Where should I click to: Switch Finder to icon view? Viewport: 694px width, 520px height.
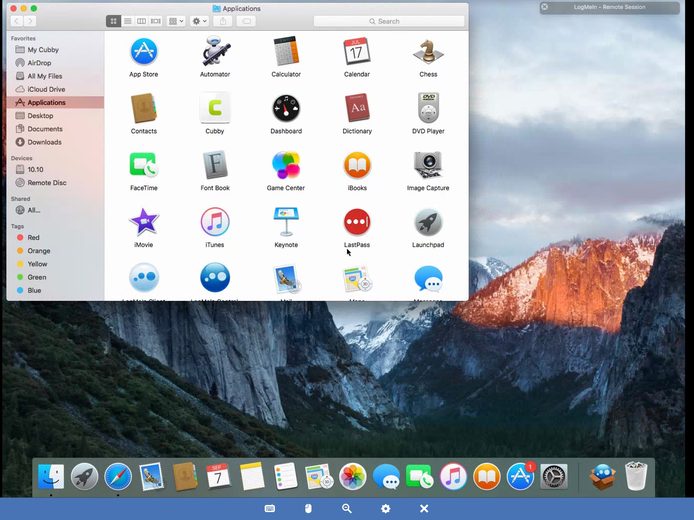[113, 21]
